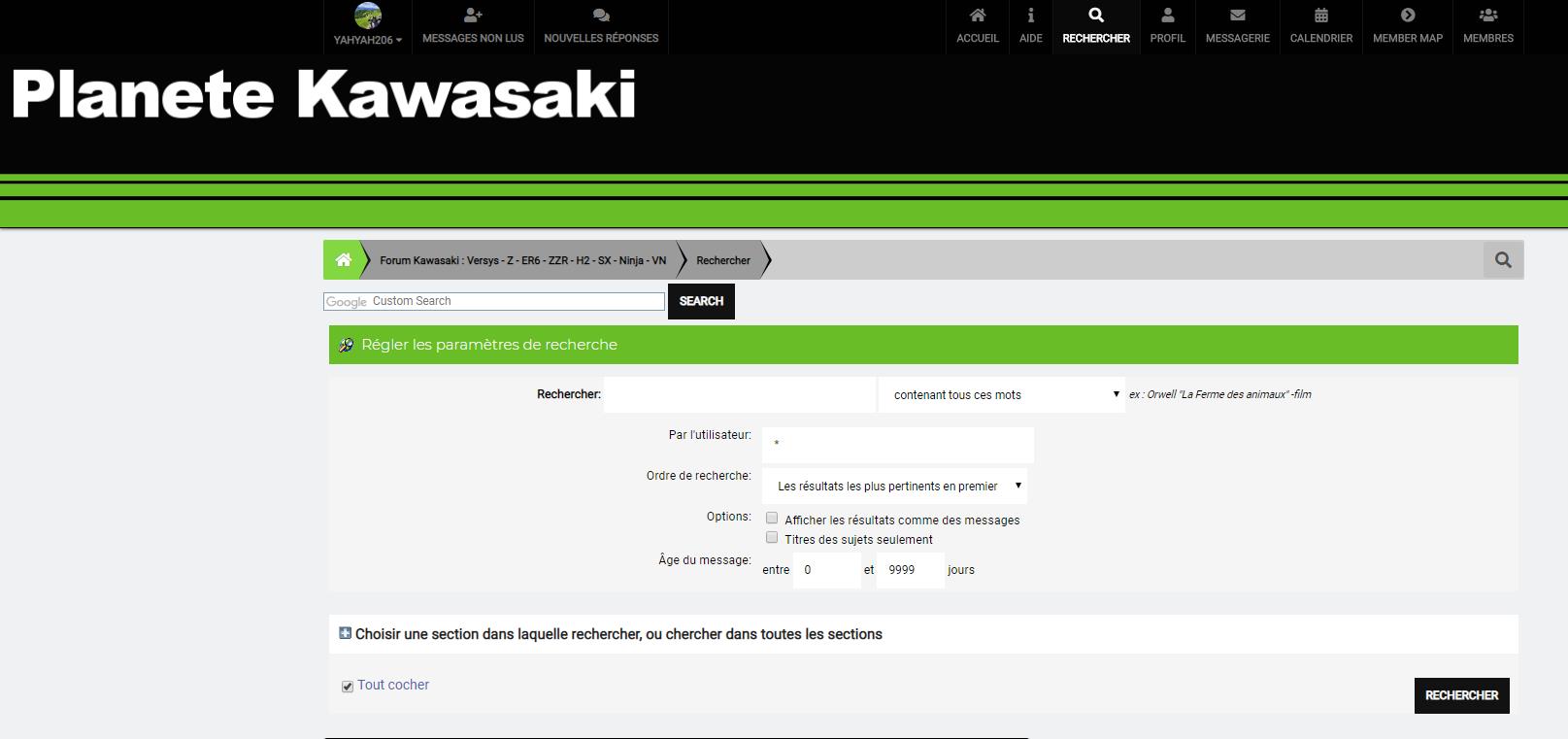The width and height of the screenshot is (1568, 739).
Task: Select the Rechercher nav tab
Action: 1096,27
